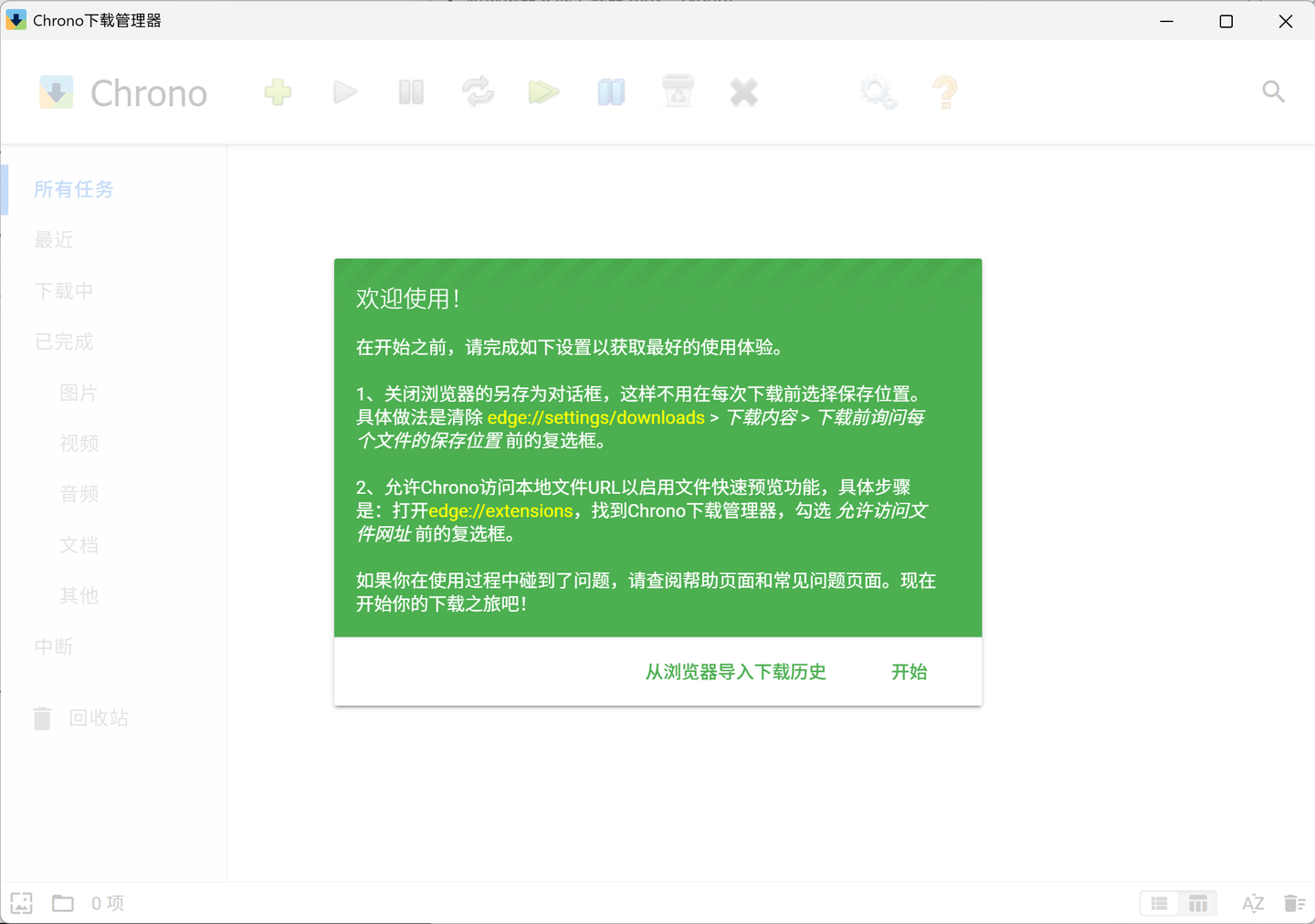Click the 欢迎使用! heading
The width and height of the screenshot is (1315, 924).
click(x=408, y=299)
